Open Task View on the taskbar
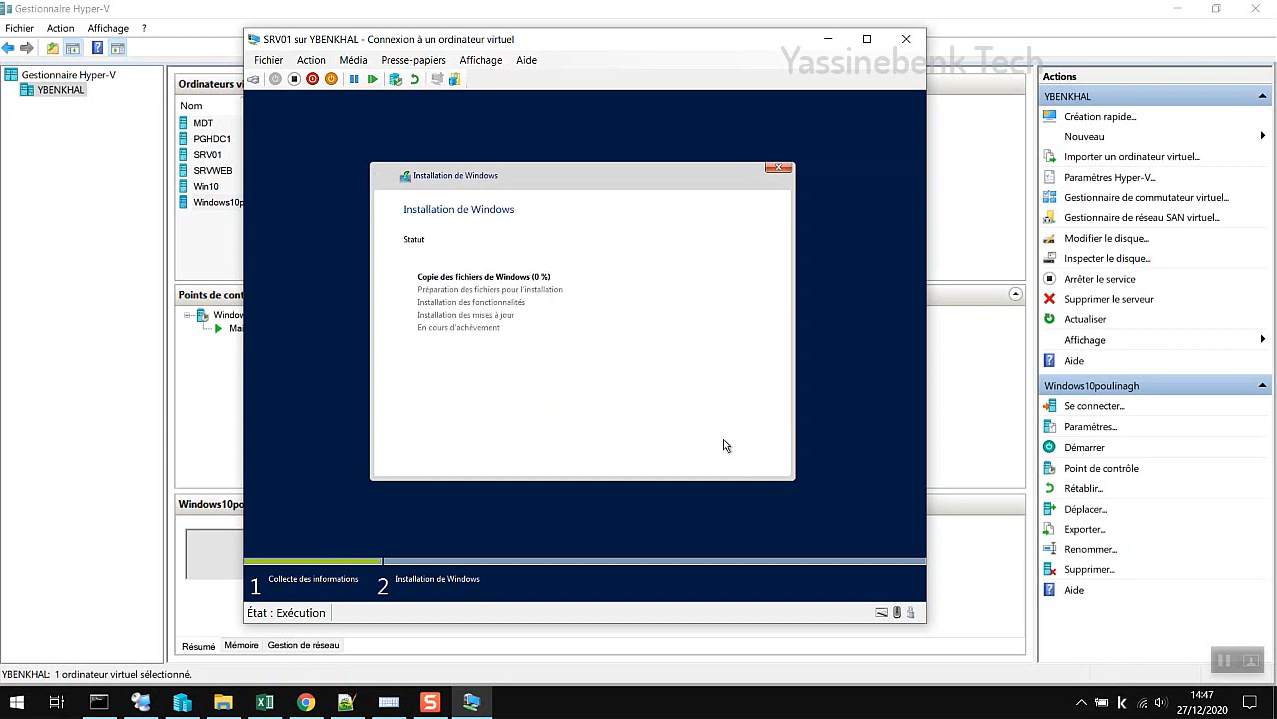Image resolution: width=1277 pixels, height=719 pixels. click(57, 702)
